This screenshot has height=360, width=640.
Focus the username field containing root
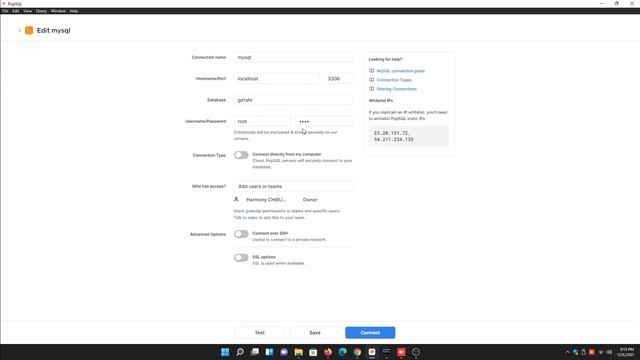262,121
